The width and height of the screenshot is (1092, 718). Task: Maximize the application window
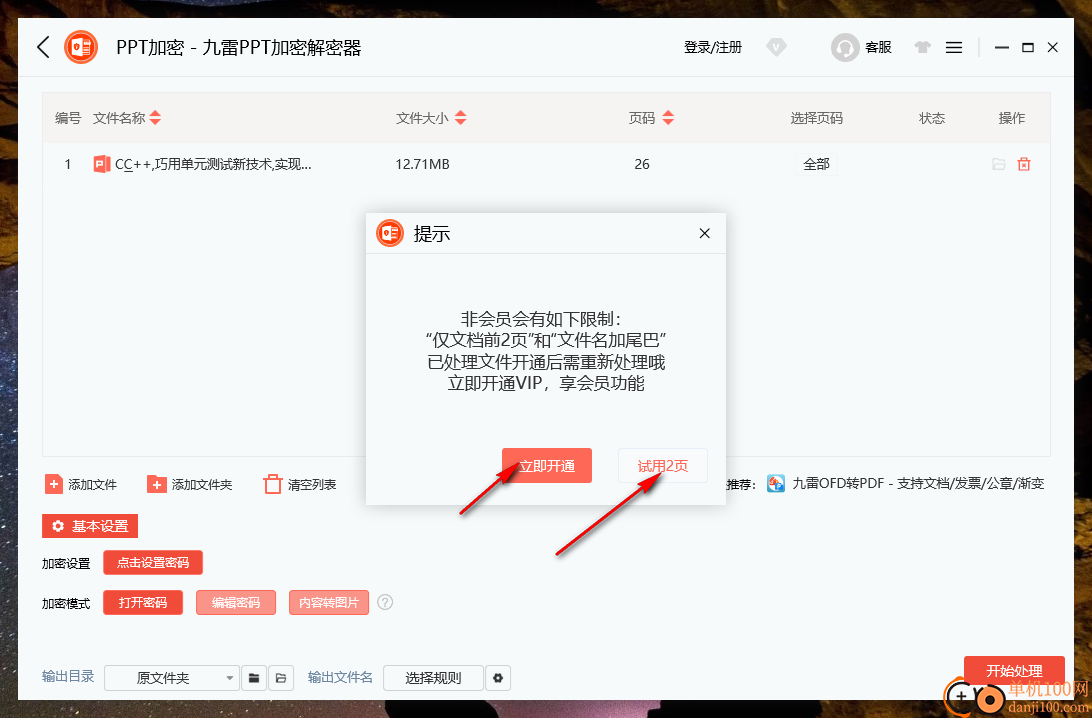[x=1027, y=47]
